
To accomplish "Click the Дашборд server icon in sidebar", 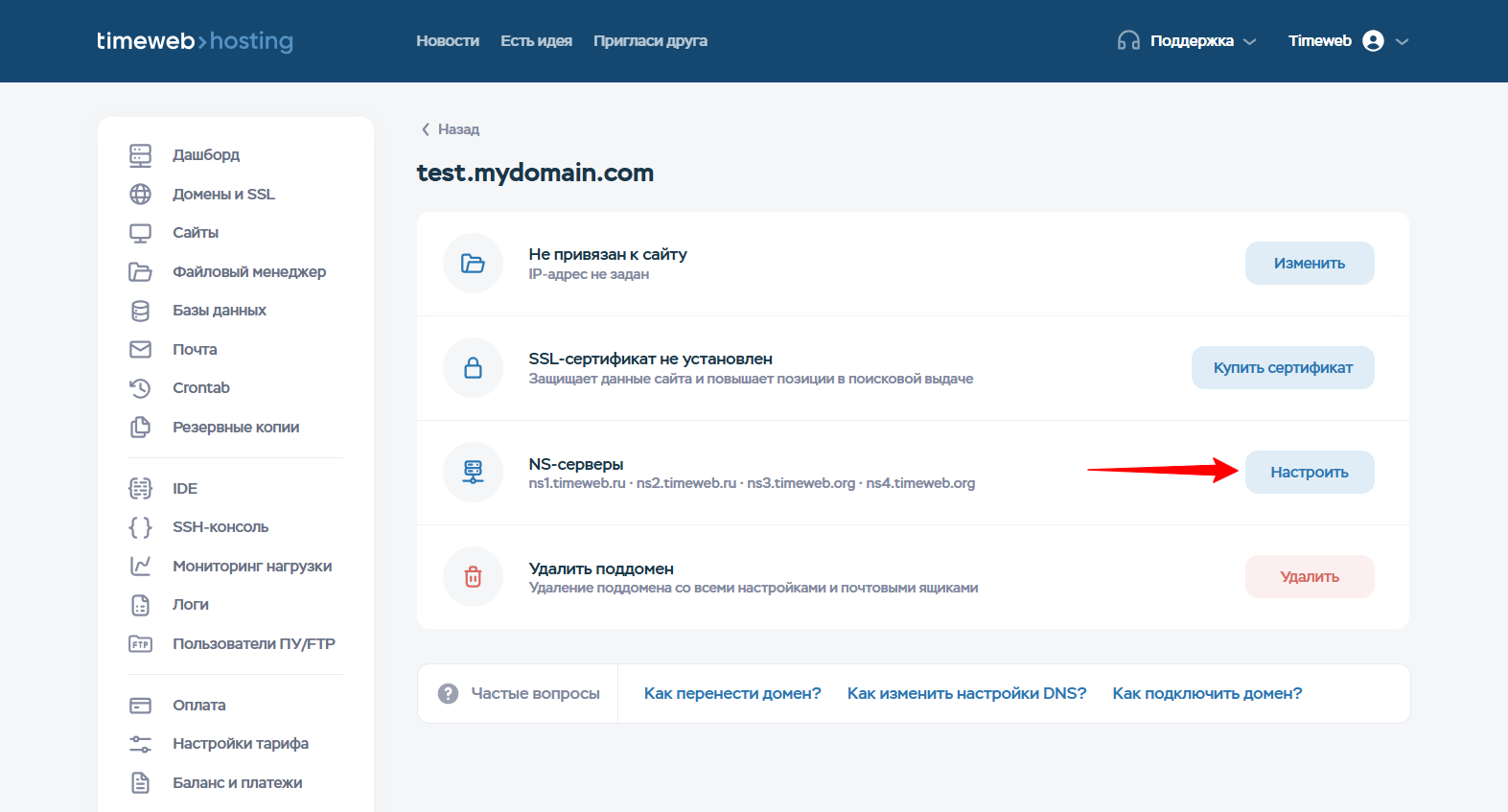I will coord(140,155).
